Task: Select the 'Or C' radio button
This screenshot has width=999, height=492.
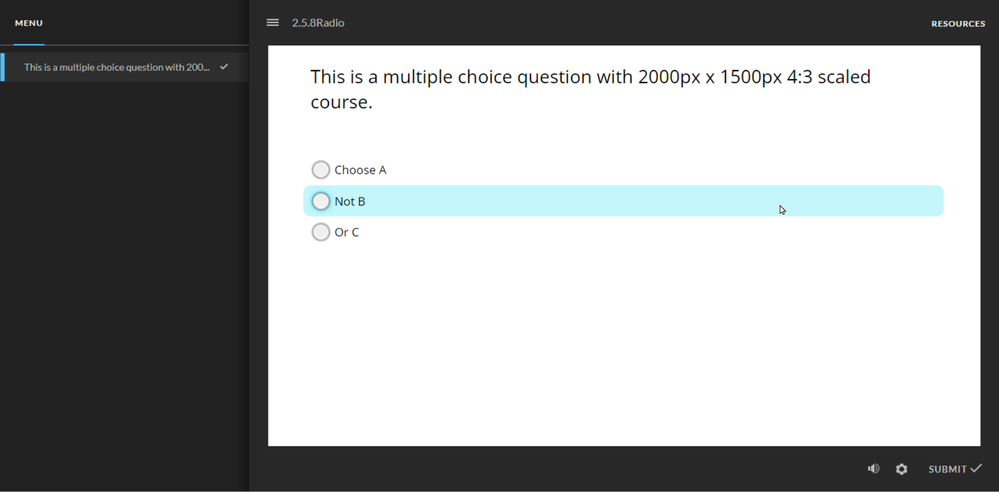Action: point(321,232)
